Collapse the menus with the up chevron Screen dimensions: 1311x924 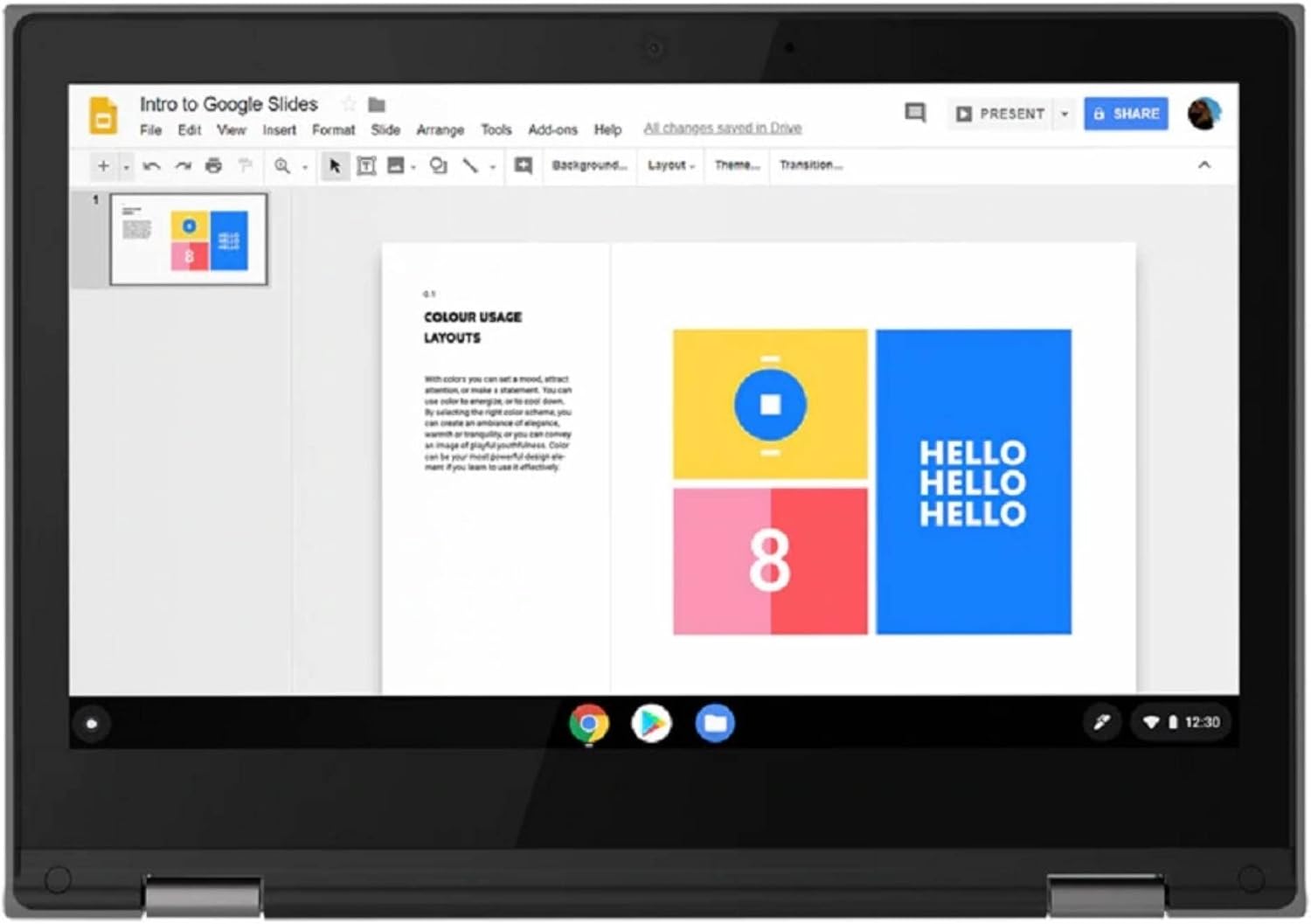(1204, 164)
